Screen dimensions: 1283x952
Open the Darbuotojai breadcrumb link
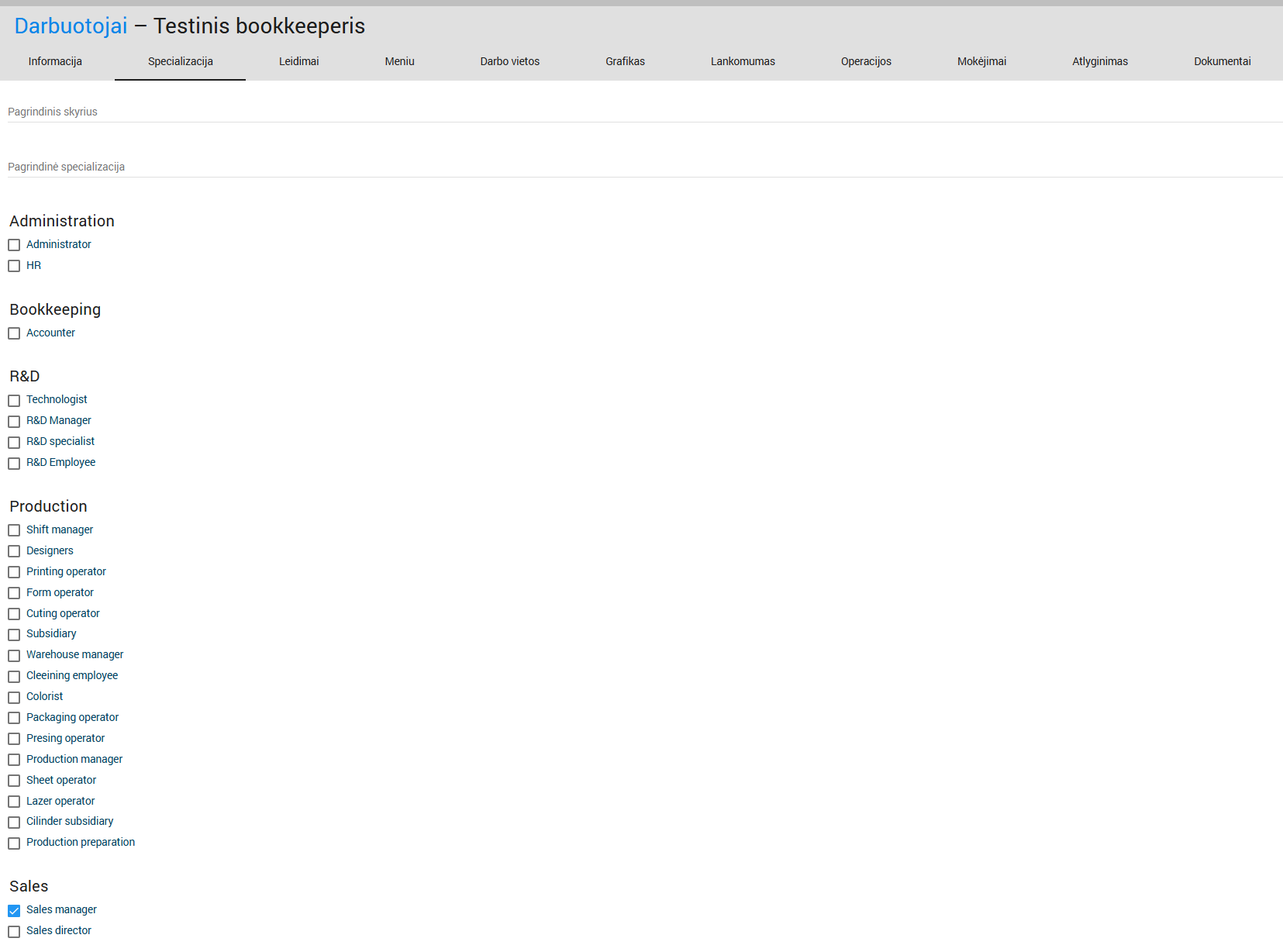(x=71, y=26)
